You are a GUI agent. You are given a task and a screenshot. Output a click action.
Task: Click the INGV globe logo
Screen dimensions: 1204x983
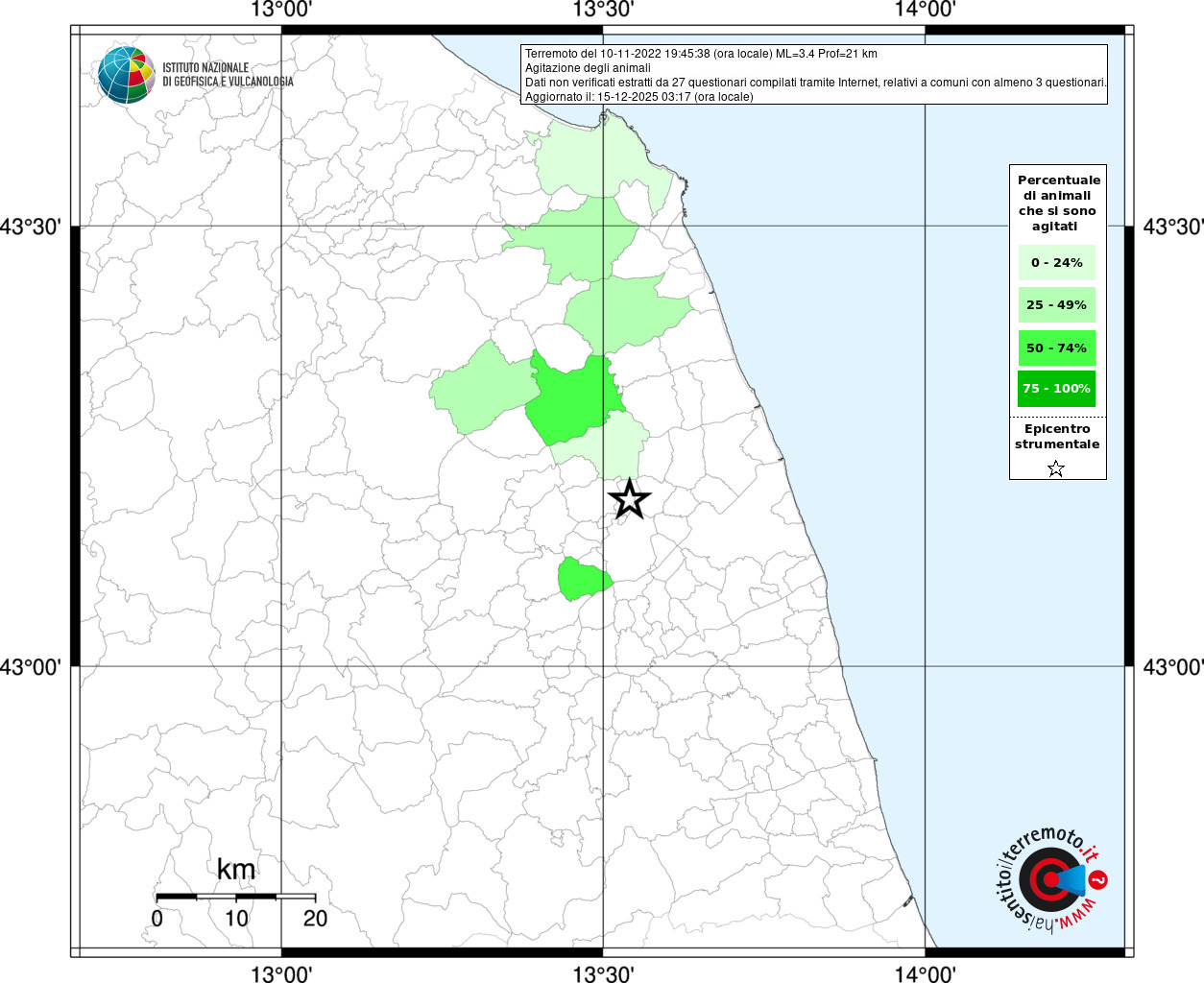(x=126, y=75)
